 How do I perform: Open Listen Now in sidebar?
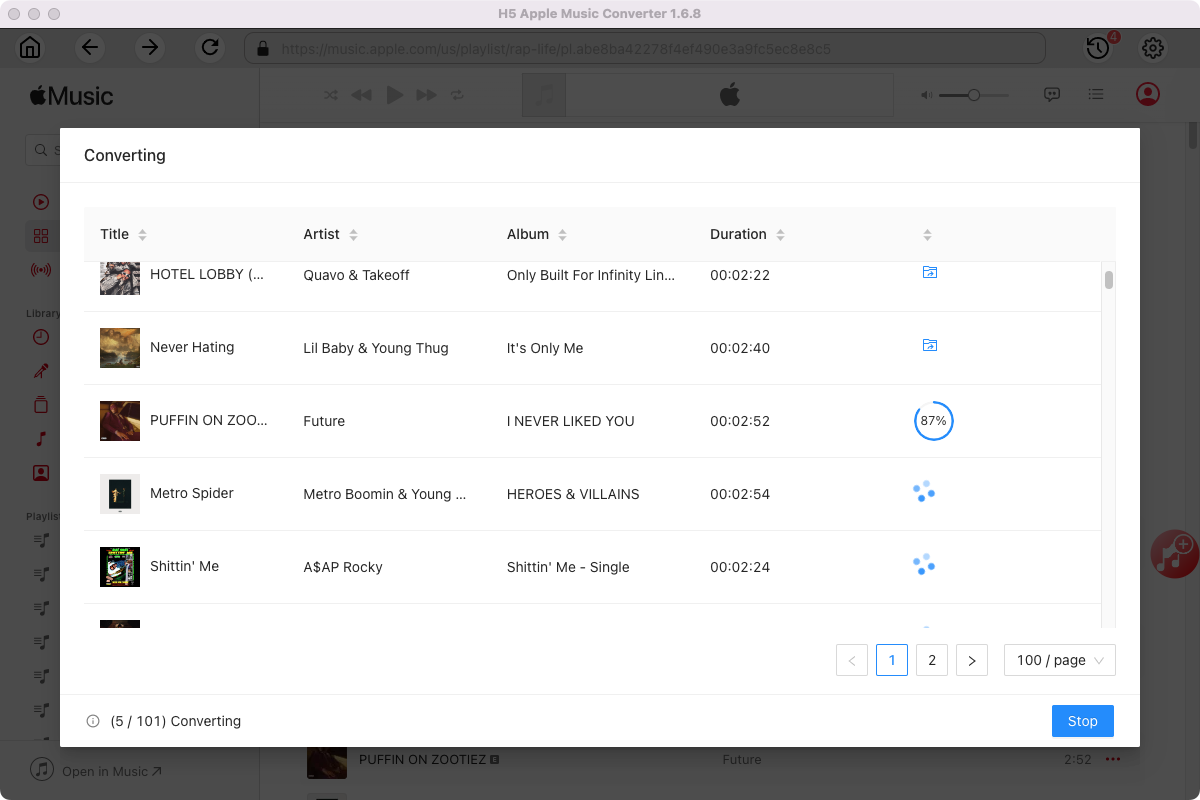point(41,202)
